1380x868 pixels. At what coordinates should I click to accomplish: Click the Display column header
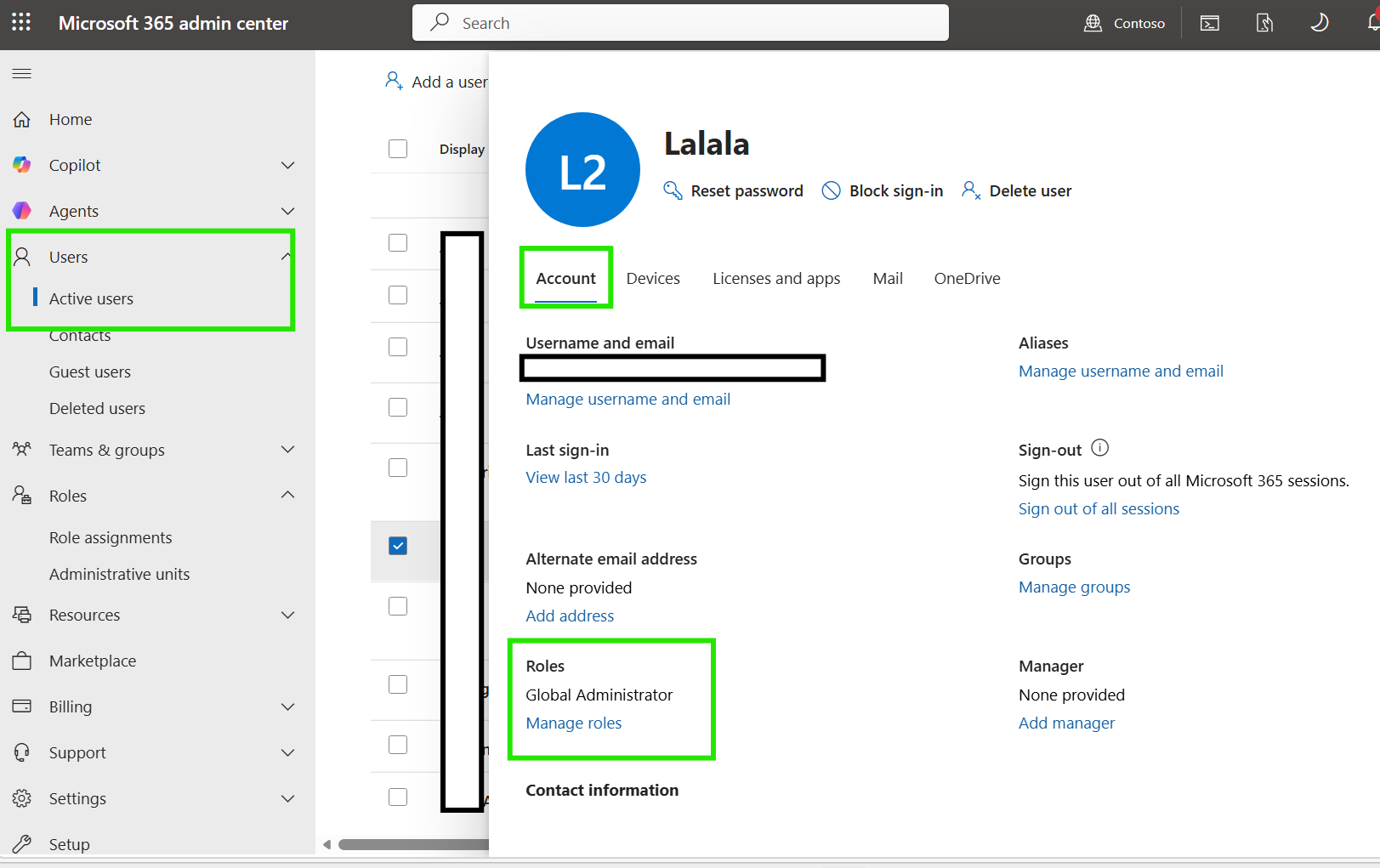(x=462, y=149)
